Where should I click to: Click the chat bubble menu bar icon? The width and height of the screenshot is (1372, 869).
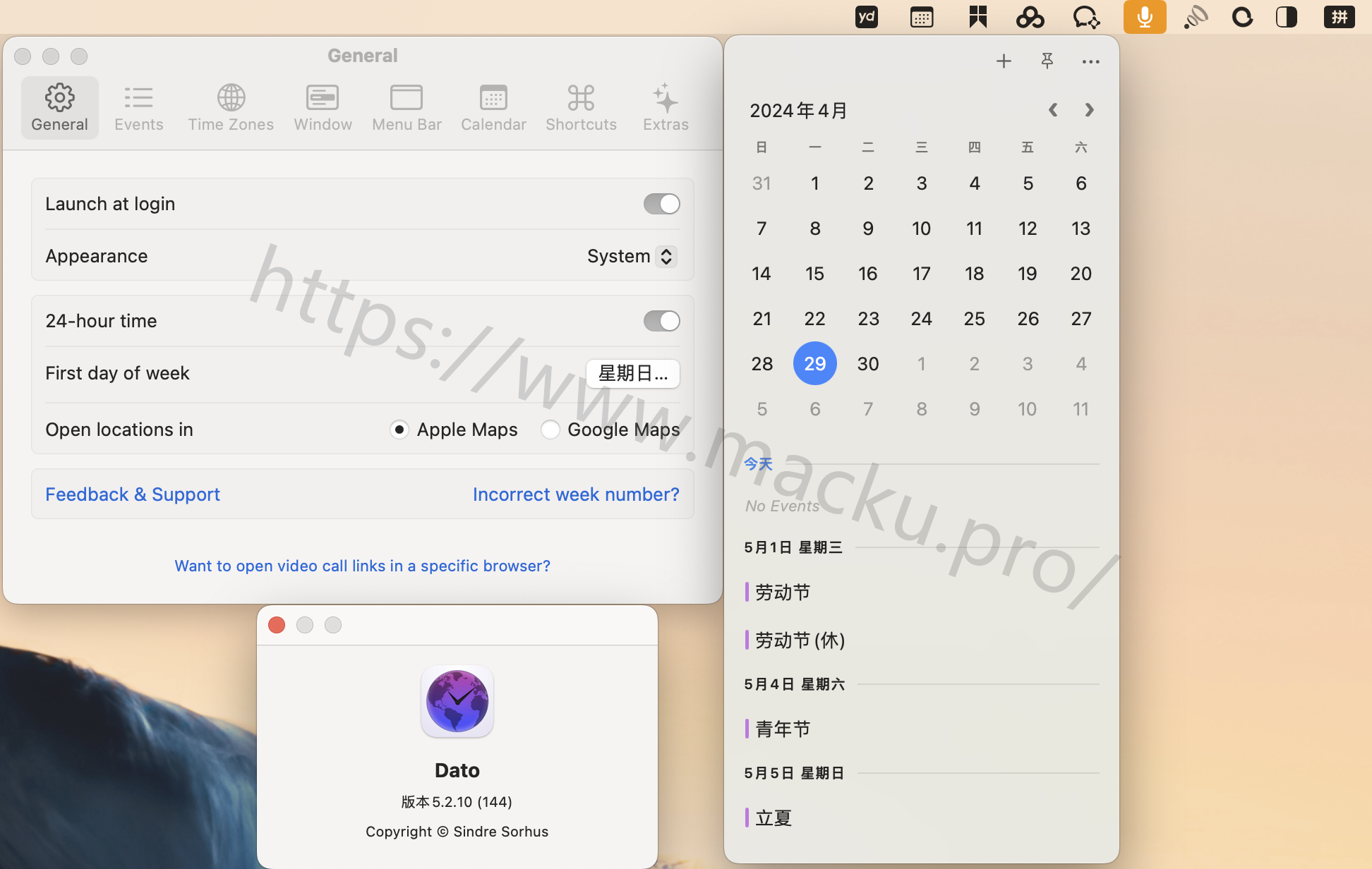(x=1086, y=17)
